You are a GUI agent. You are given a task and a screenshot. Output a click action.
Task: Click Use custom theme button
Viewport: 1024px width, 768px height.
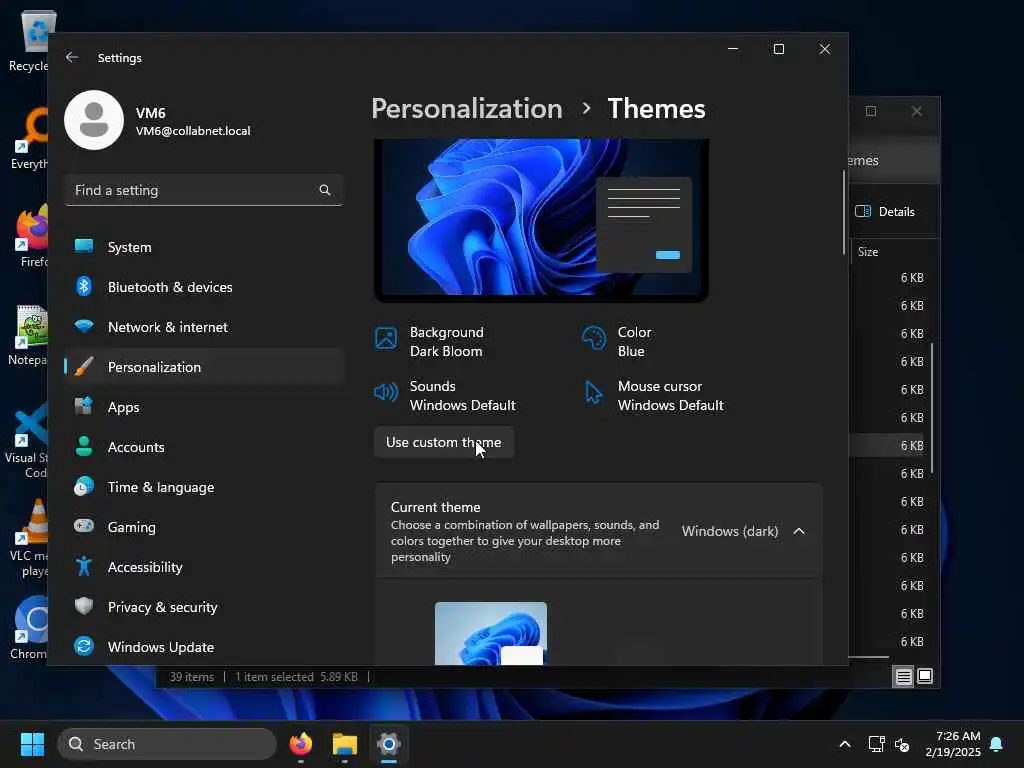tap(443, 442)
